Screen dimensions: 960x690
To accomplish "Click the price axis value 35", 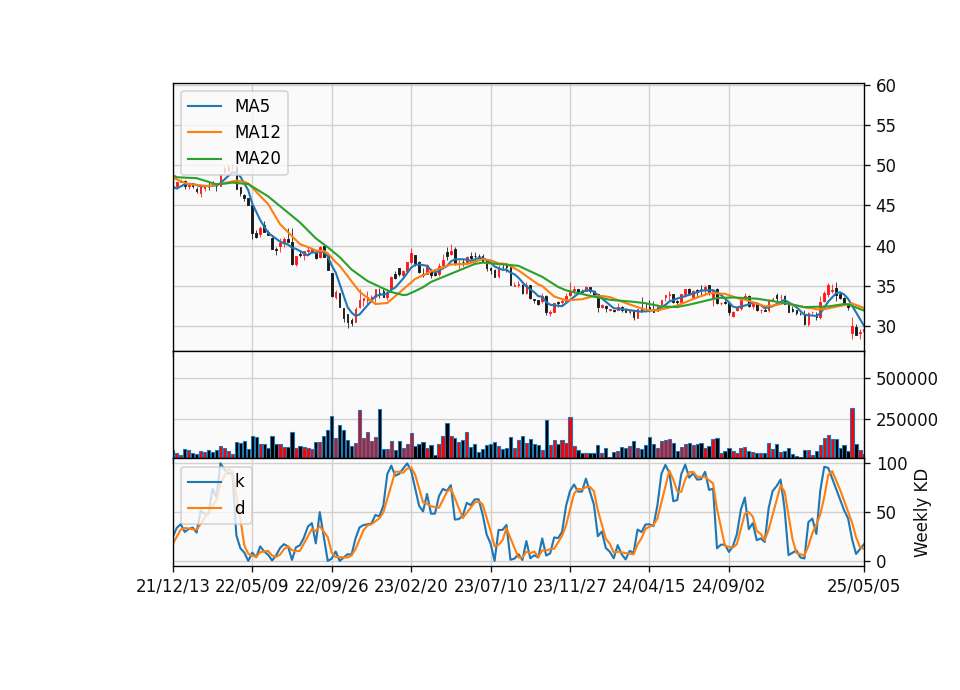I will click(x=885, y=287).
